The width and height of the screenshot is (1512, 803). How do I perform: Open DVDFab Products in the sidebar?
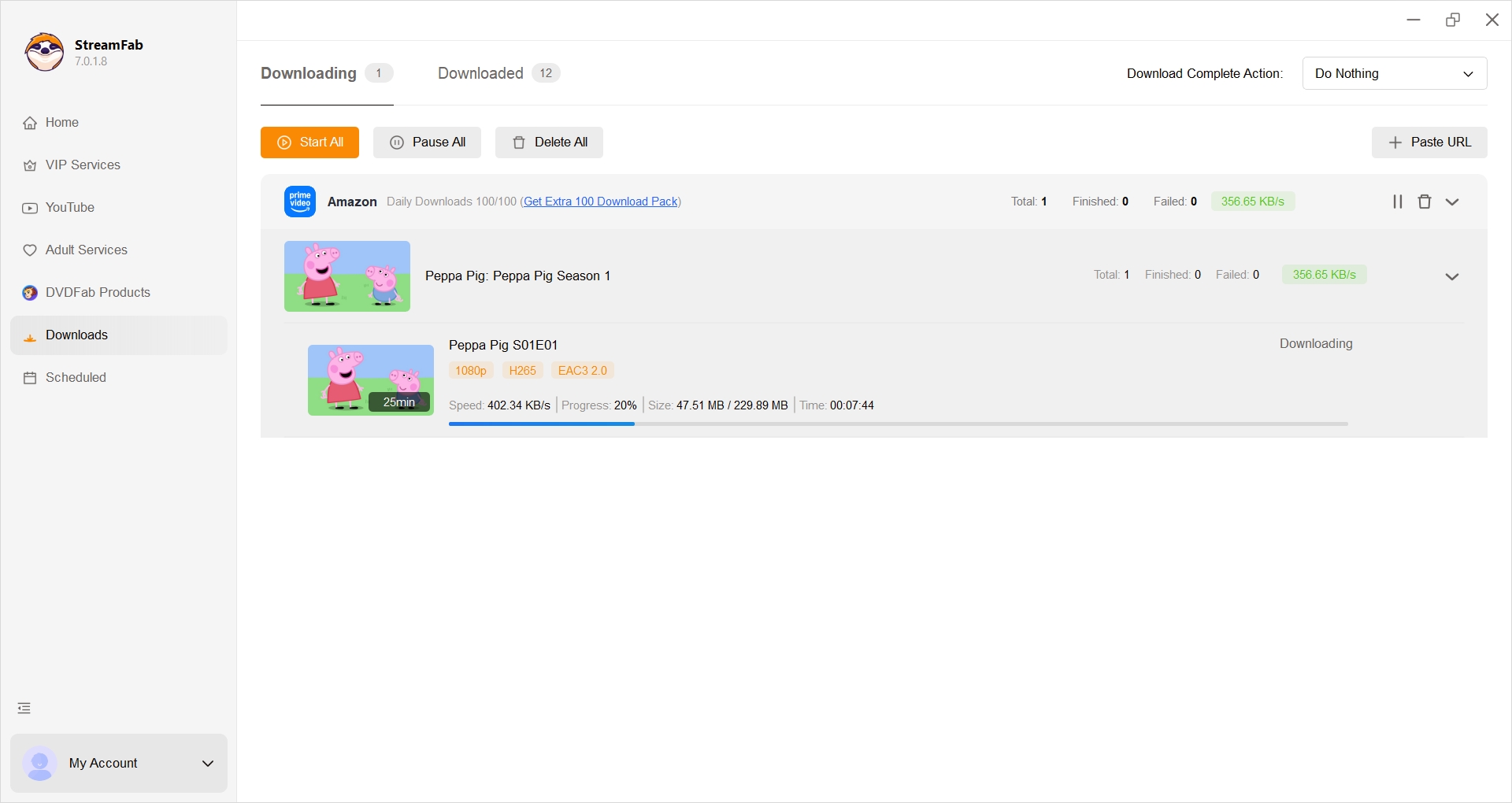click(x=97, y=292)
